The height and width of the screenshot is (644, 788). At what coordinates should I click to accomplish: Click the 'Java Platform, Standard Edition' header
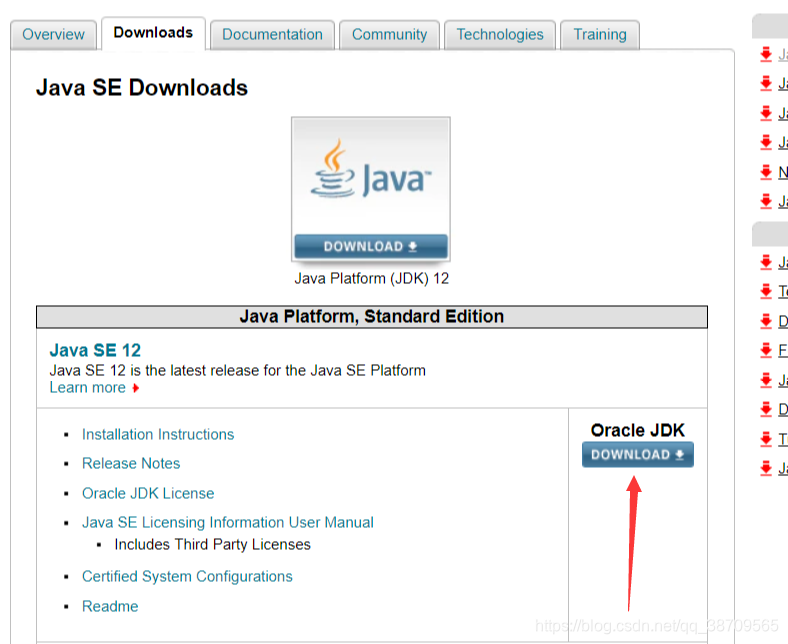coord(372,317)
